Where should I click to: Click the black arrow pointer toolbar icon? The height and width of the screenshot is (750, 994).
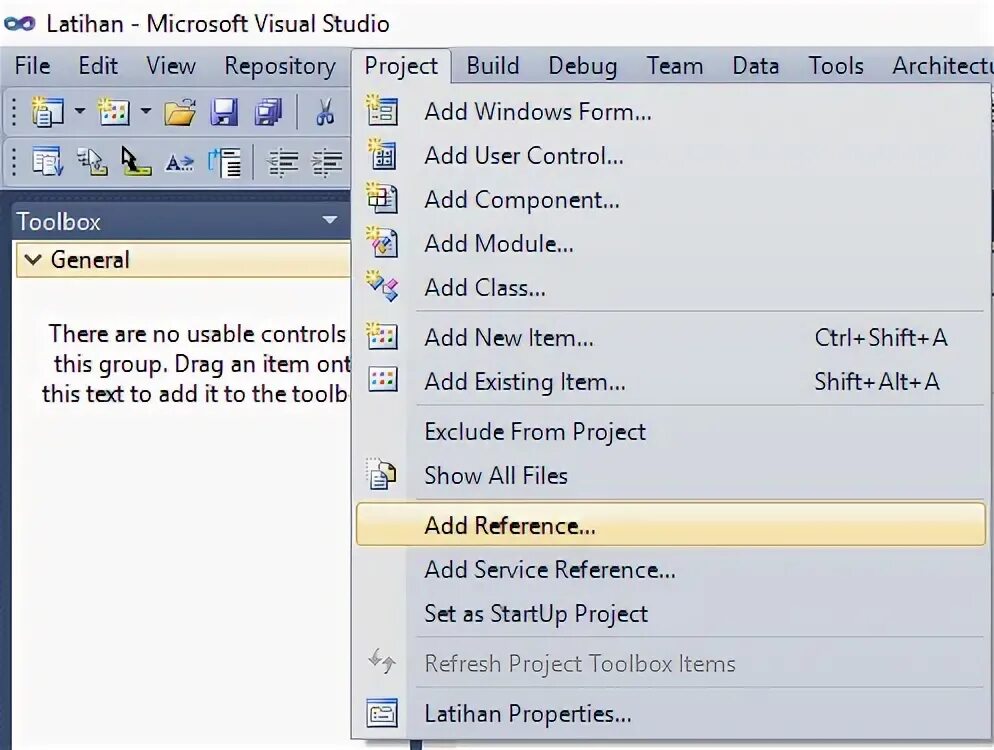click(136, 162)
